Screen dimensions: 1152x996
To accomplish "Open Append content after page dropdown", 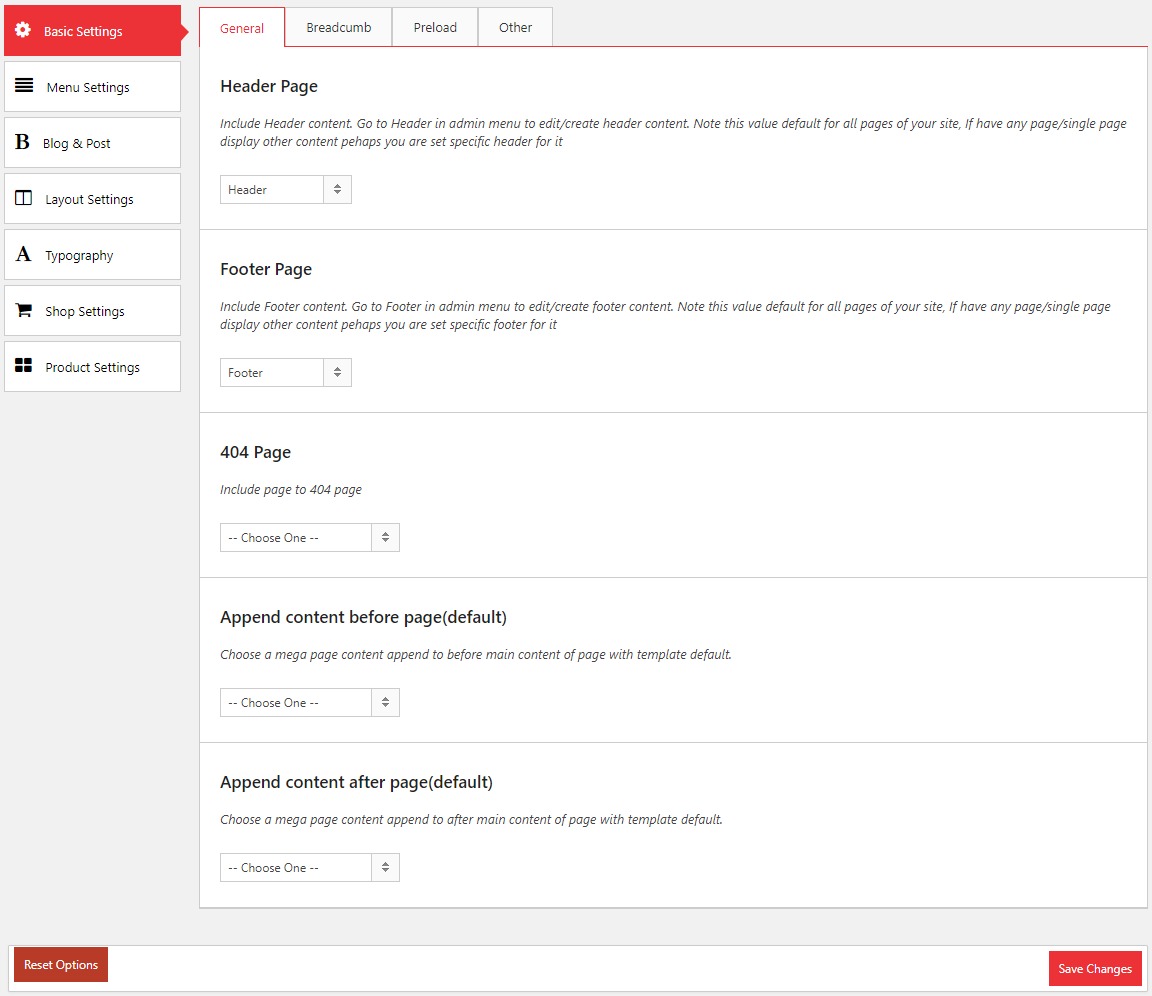I will (309, 868).
